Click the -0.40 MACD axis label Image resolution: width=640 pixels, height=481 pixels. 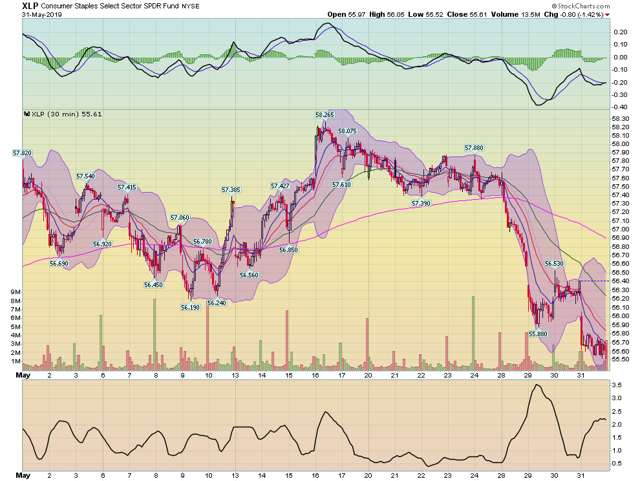[620, 107]
